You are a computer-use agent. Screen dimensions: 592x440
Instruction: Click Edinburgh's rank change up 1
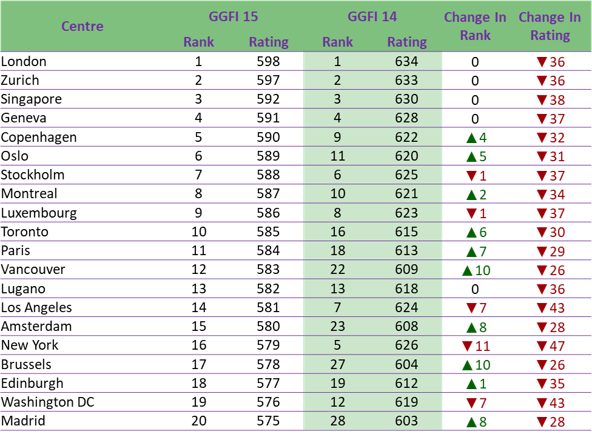tap(476, 384)
